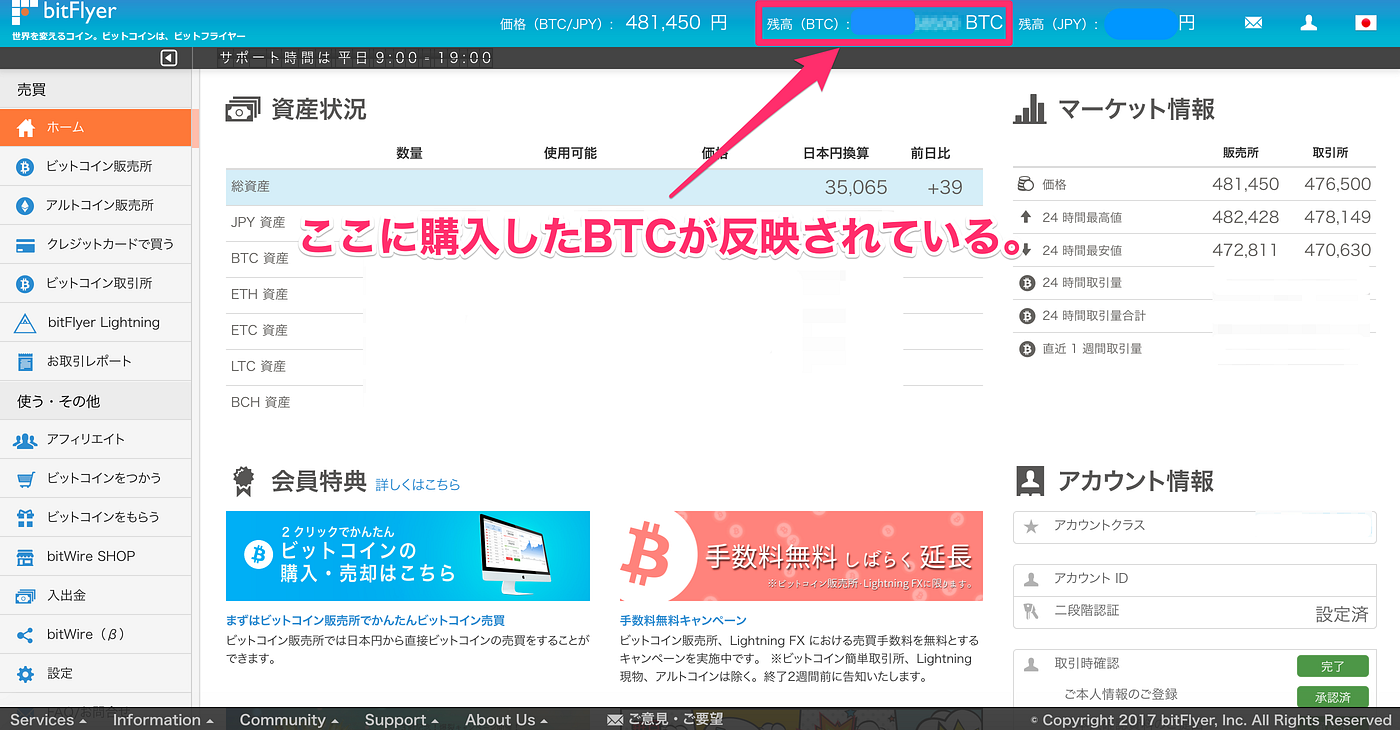Click the 直近 1 週間取引量 market row

click(x=1196, y=349)
